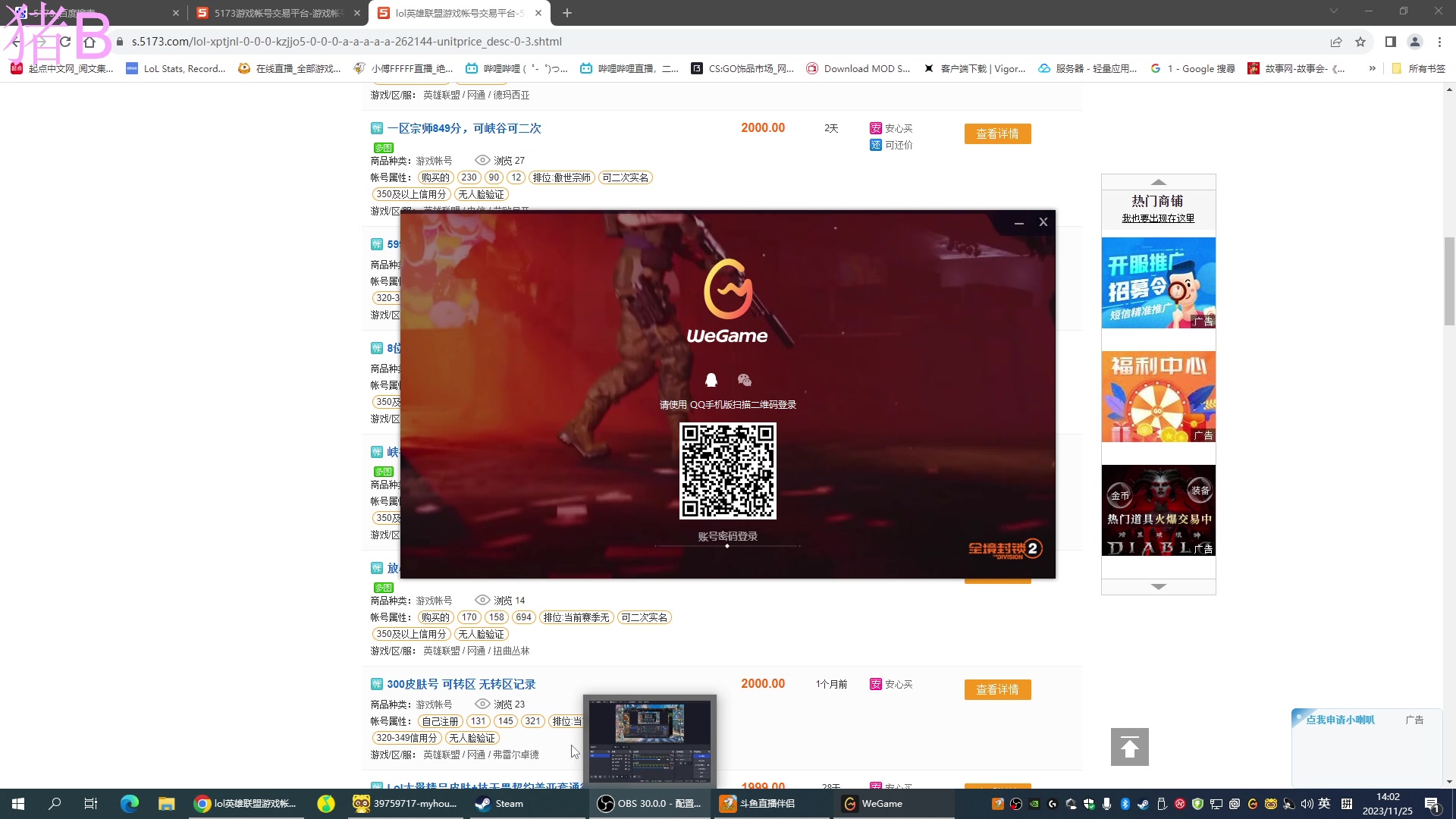Click the page vertical scrollbar thumb

[x=1449, y=281]
